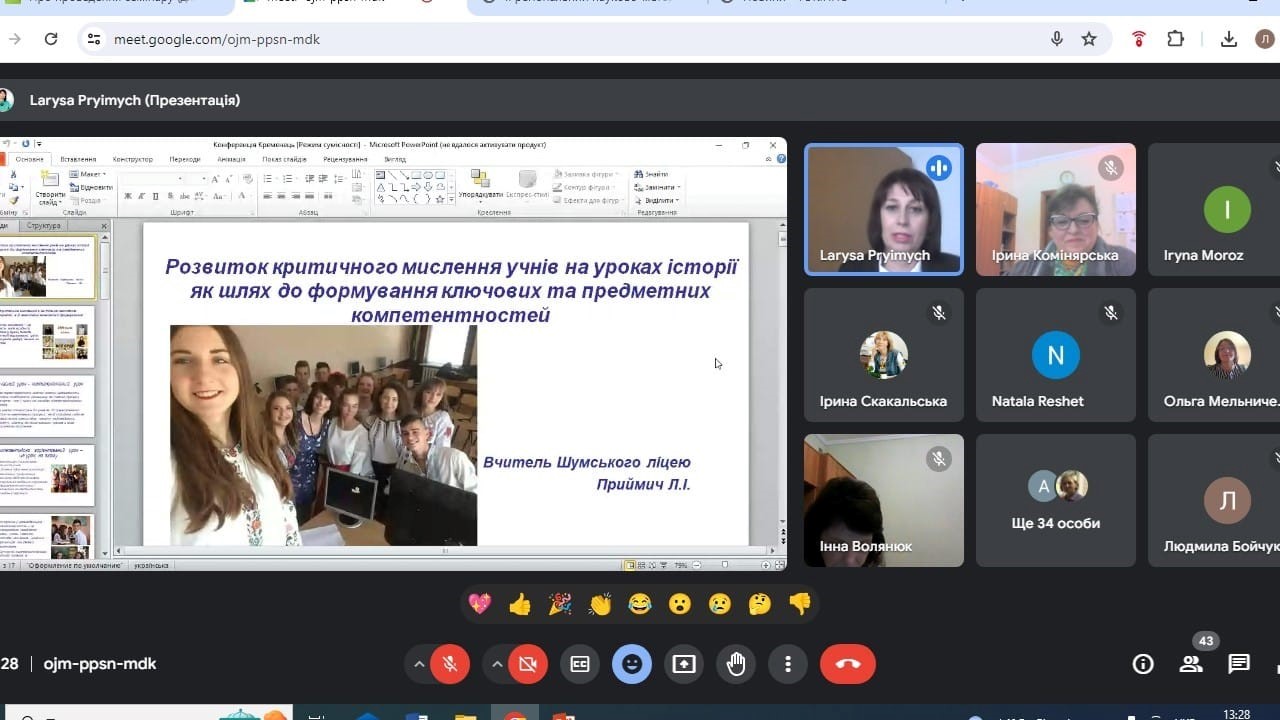Click the 'Ще 34 особи' tile

click(x=1055, y=500)
